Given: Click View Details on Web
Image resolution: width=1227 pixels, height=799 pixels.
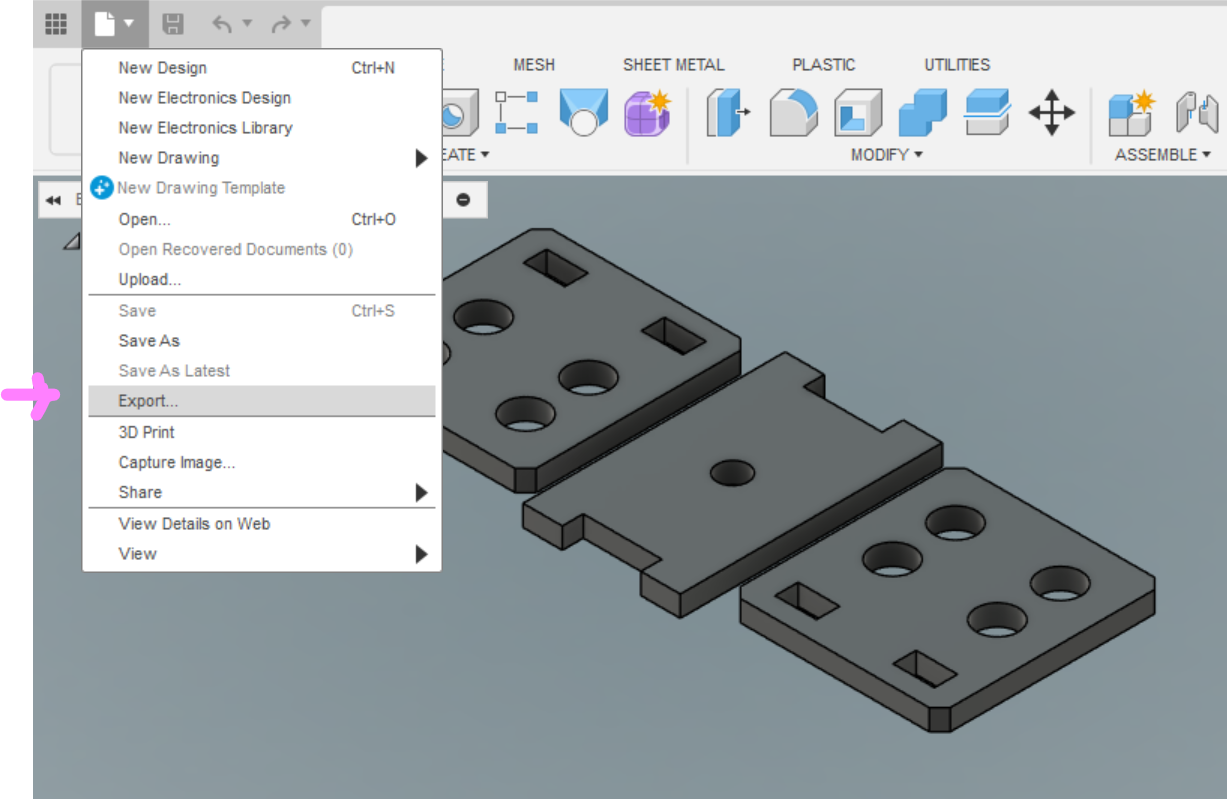Looking at the screenshot, I should 194,523.
